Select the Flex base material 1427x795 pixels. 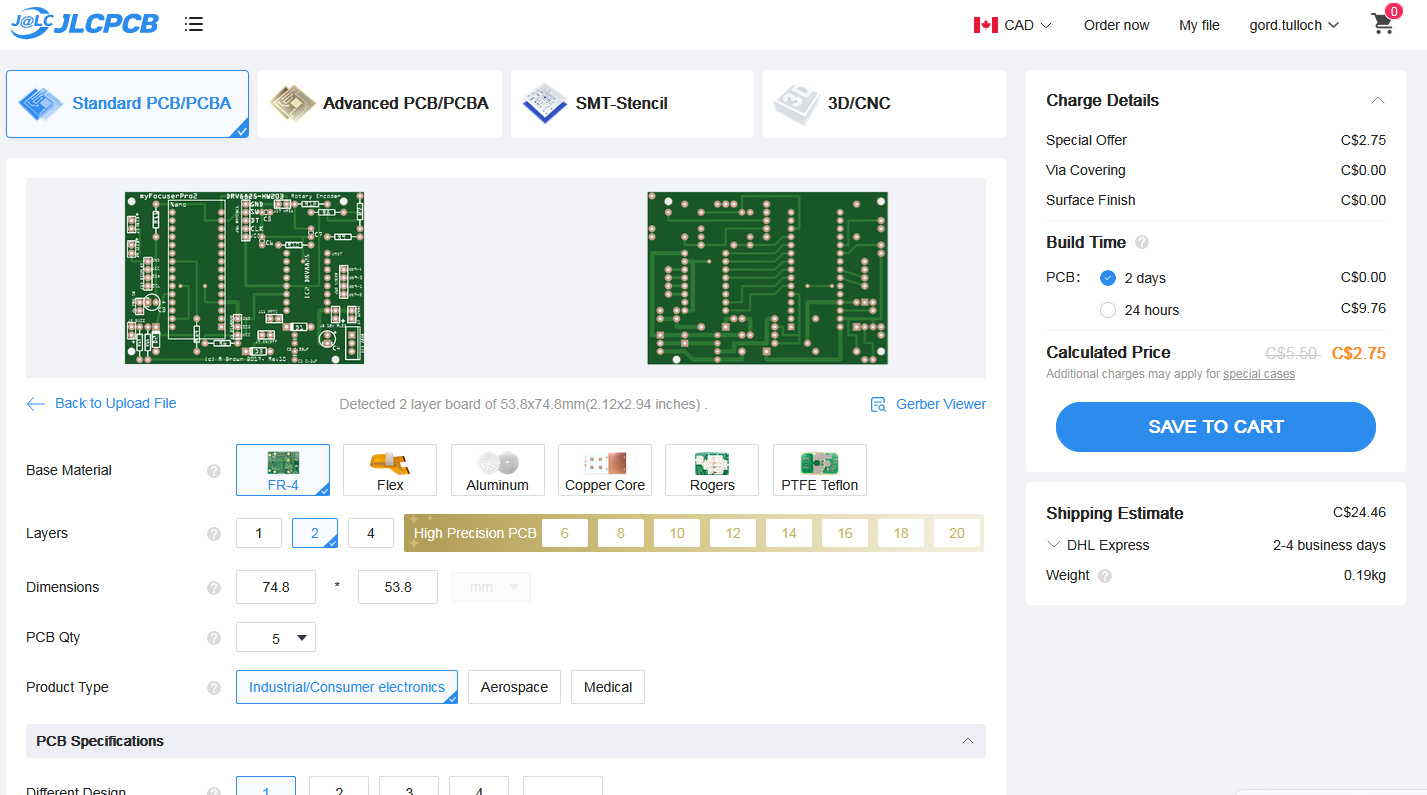click(390, 470)
